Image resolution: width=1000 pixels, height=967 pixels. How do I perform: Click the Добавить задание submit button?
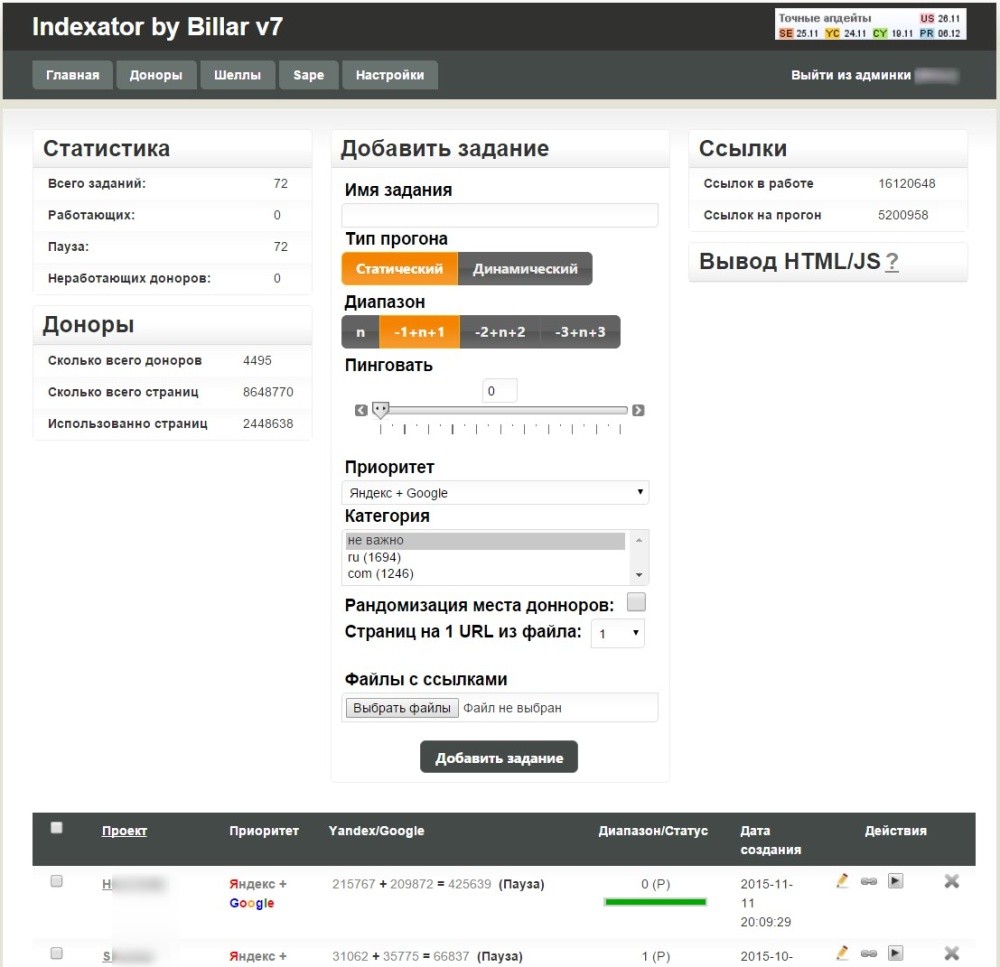499,758
